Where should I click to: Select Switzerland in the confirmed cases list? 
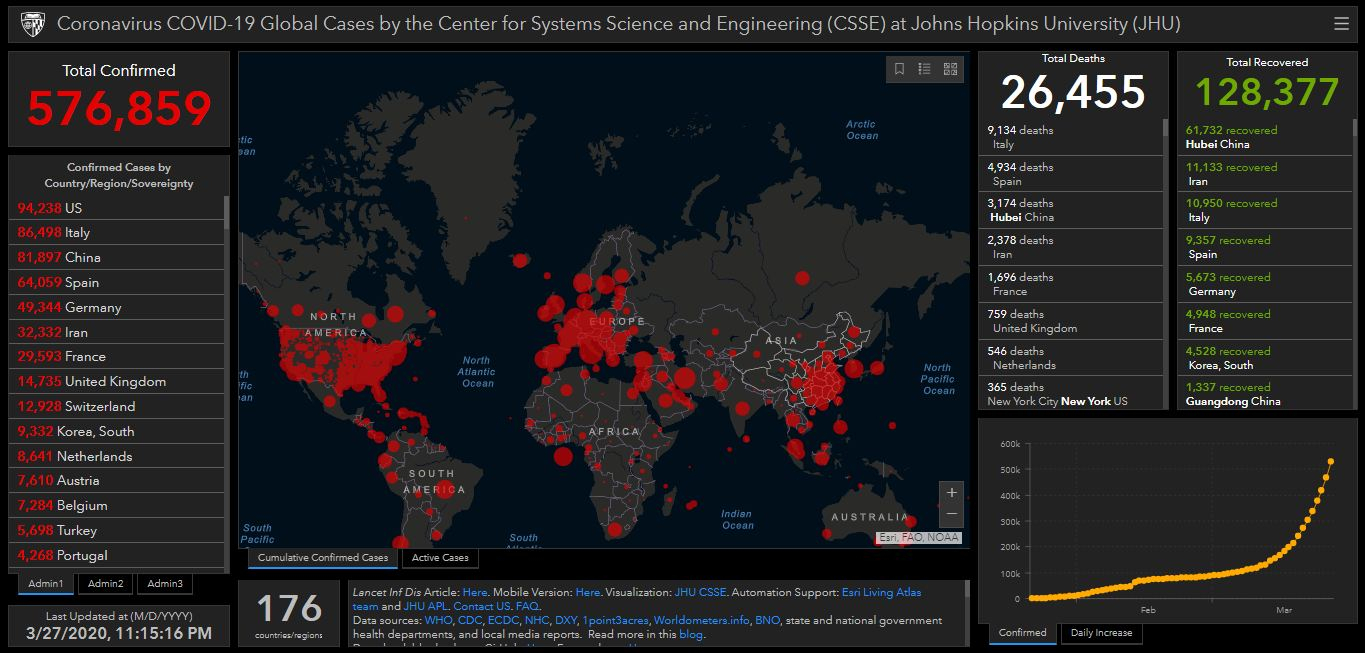(x=99, y=406)
